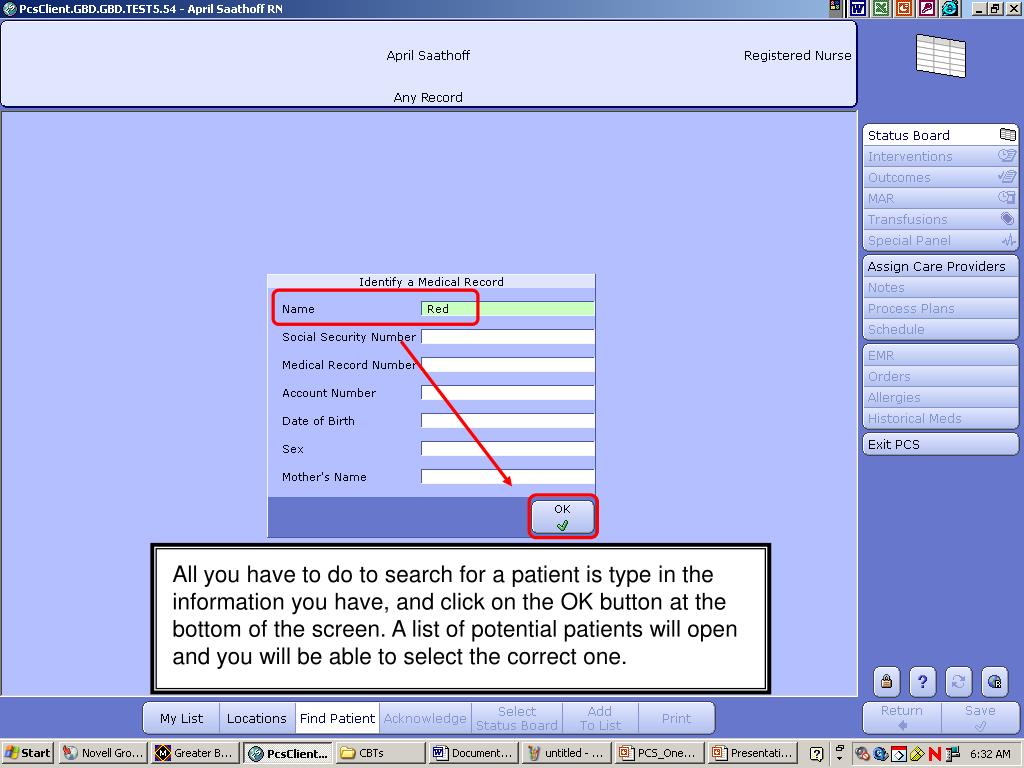The height and width of the screenshot is (768, 1024).
Task: Switch to Greater B... taskbar window
Action: point(195,753)
